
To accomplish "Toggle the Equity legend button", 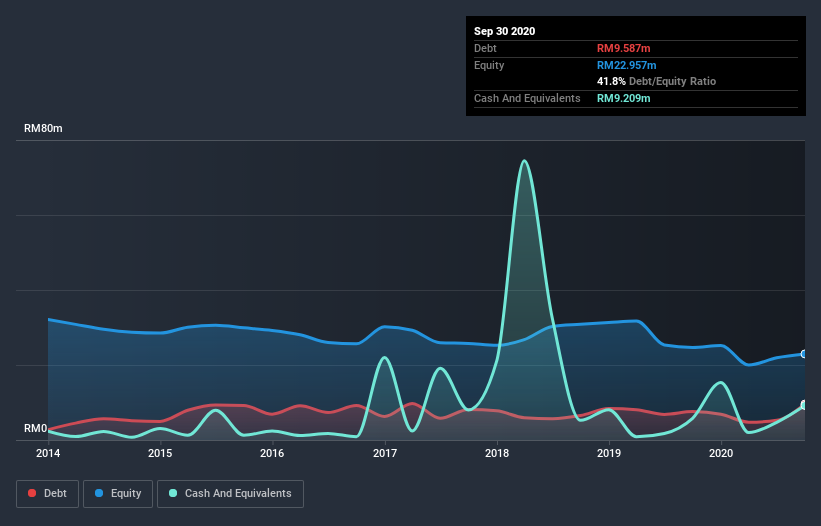I will coord(118,494).
